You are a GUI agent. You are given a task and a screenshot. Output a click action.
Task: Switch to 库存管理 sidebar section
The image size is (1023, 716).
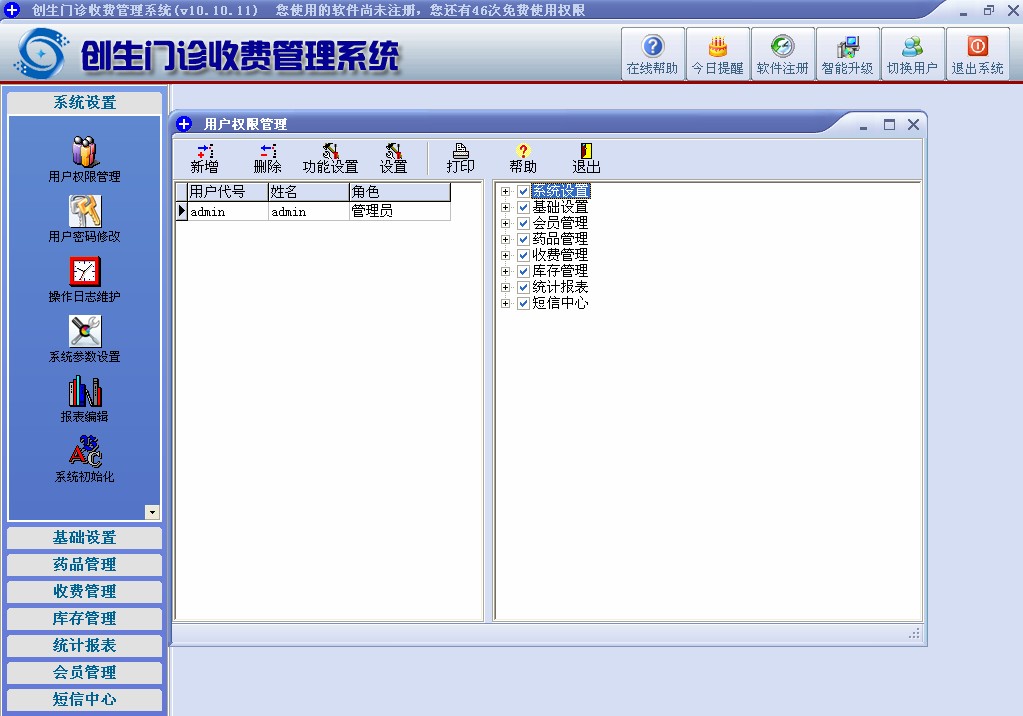(x=84, y=619)
